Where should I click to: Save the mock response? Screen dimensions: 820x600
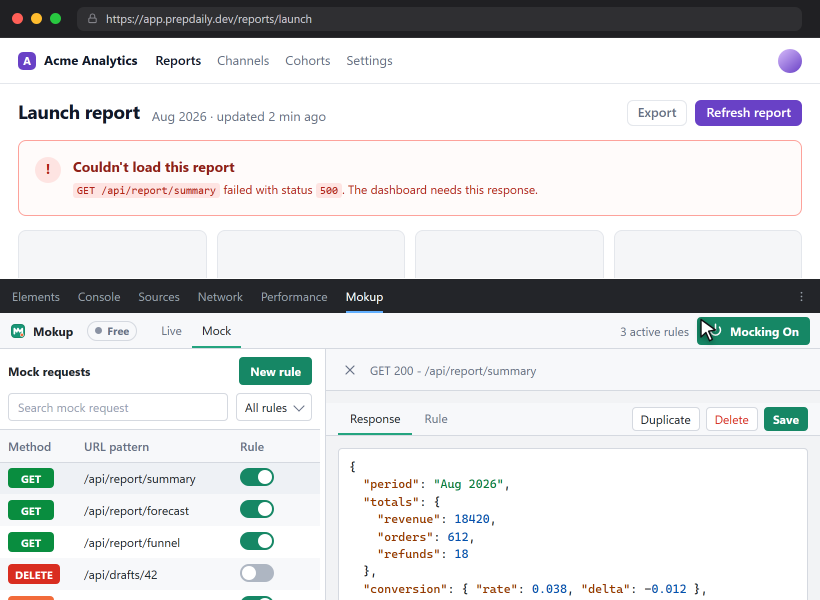pyautogui.click(x=785, y=420)
